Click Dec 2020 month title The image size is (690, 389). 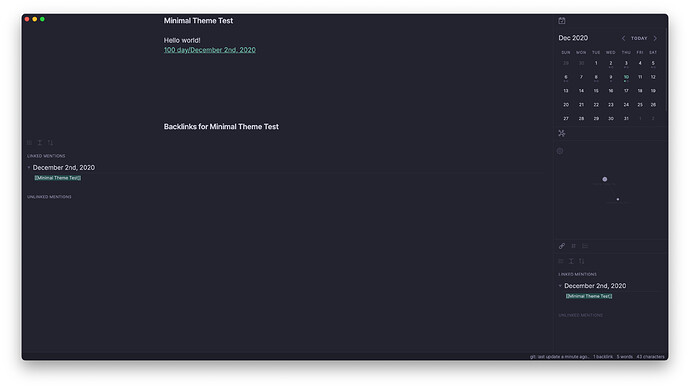point(573,38)
